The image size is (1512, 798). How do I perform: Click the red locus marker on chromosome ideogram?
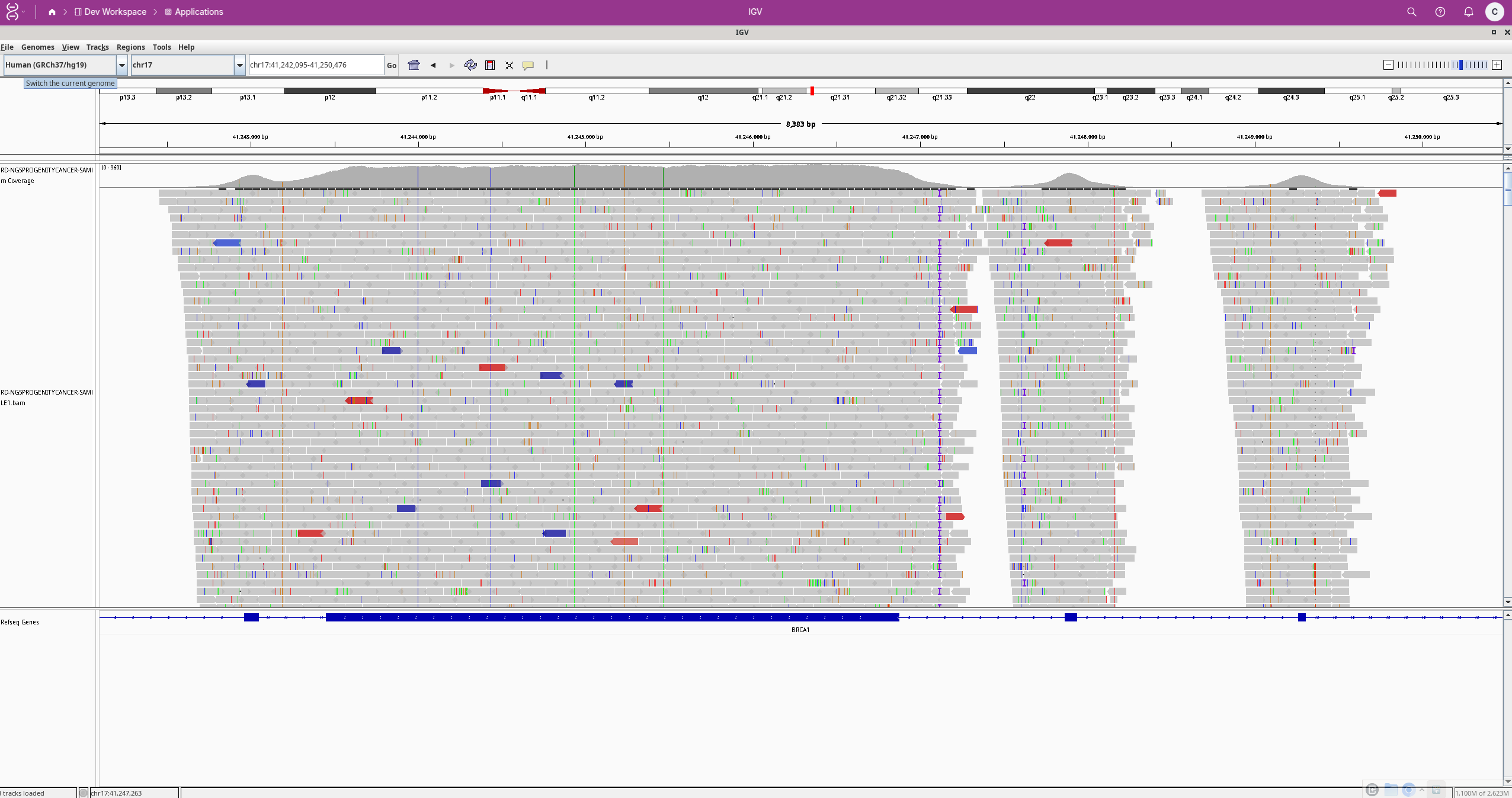click(812, 91)
